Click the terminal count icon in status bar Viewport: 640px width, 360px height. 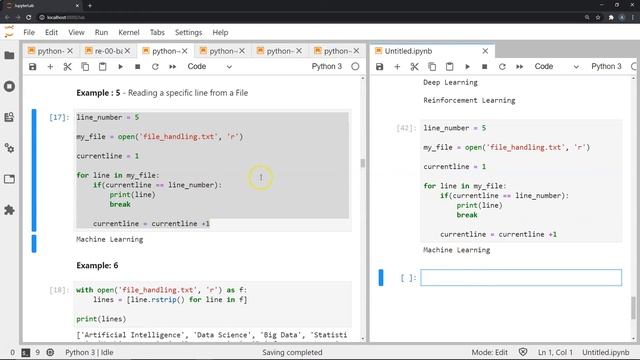click(x=26, y=352)
